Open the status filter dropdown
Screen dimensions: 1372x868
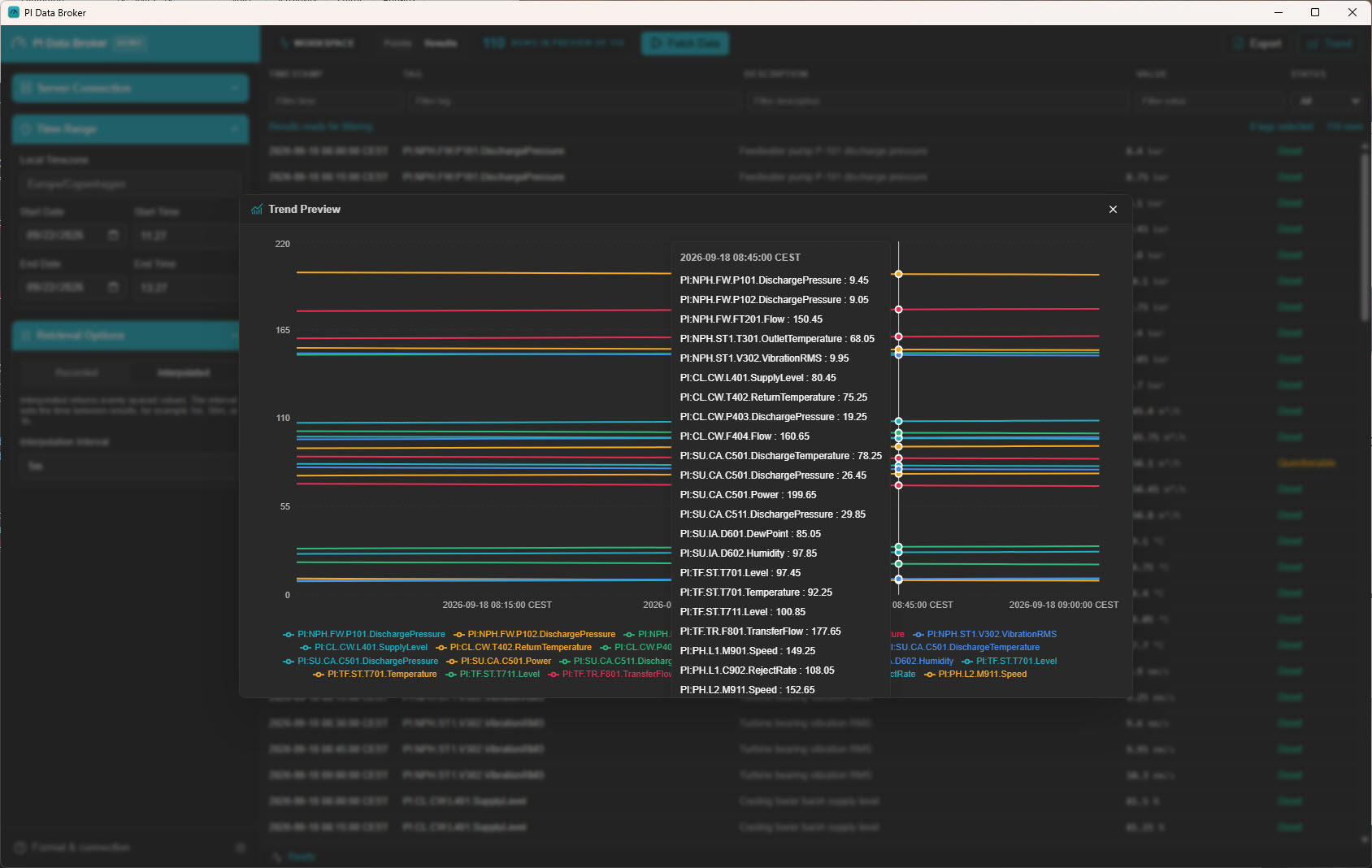(1329, 102)
